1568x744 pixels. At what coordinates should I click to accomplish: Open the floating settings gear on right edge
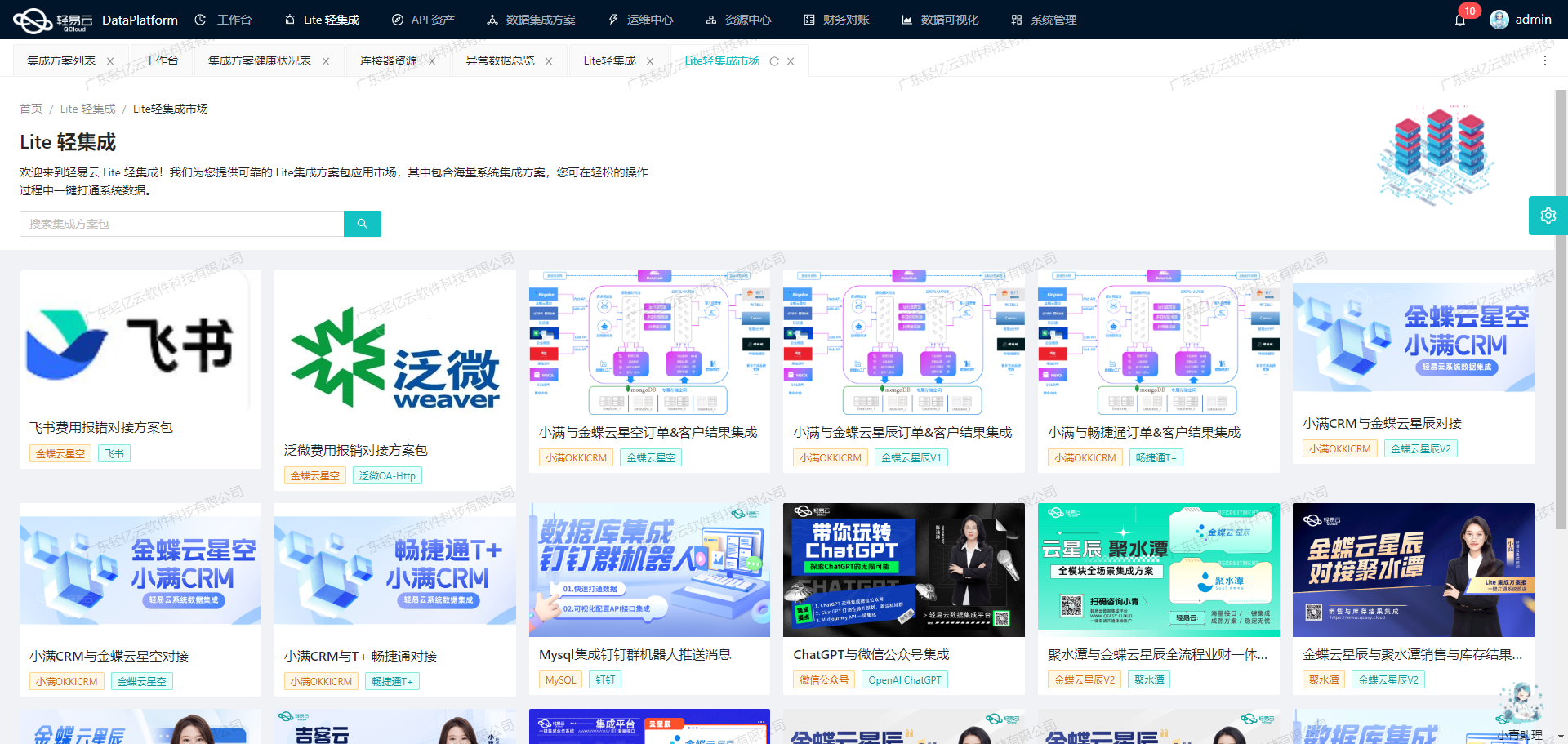[1548, 215]
